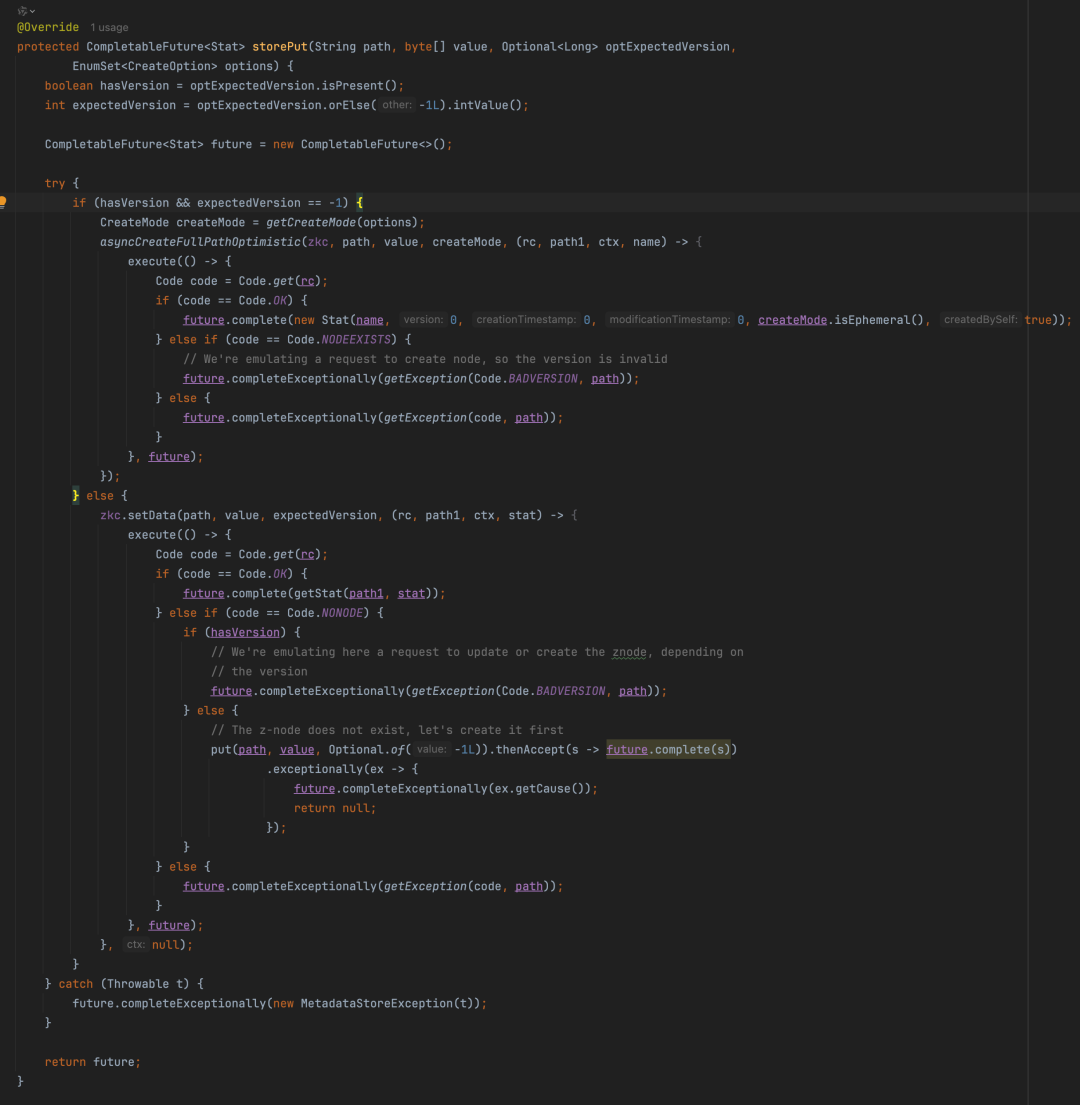Click the try keyword
Image resolution: width=1080 pixels, height=1105 pixels.
click(x=55, y=183)
